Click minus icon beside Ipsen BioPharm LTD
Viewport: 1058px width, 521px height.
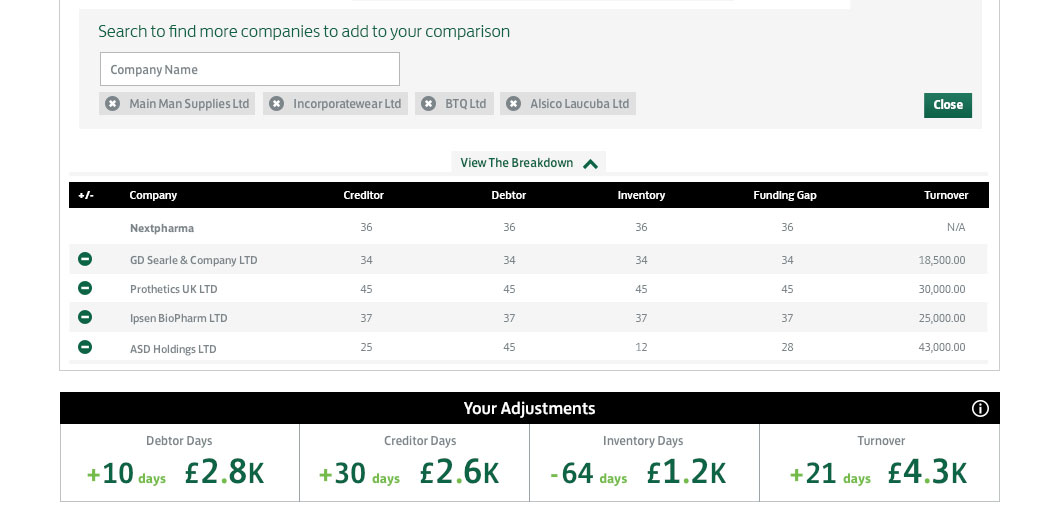click(x=85, y=317)
